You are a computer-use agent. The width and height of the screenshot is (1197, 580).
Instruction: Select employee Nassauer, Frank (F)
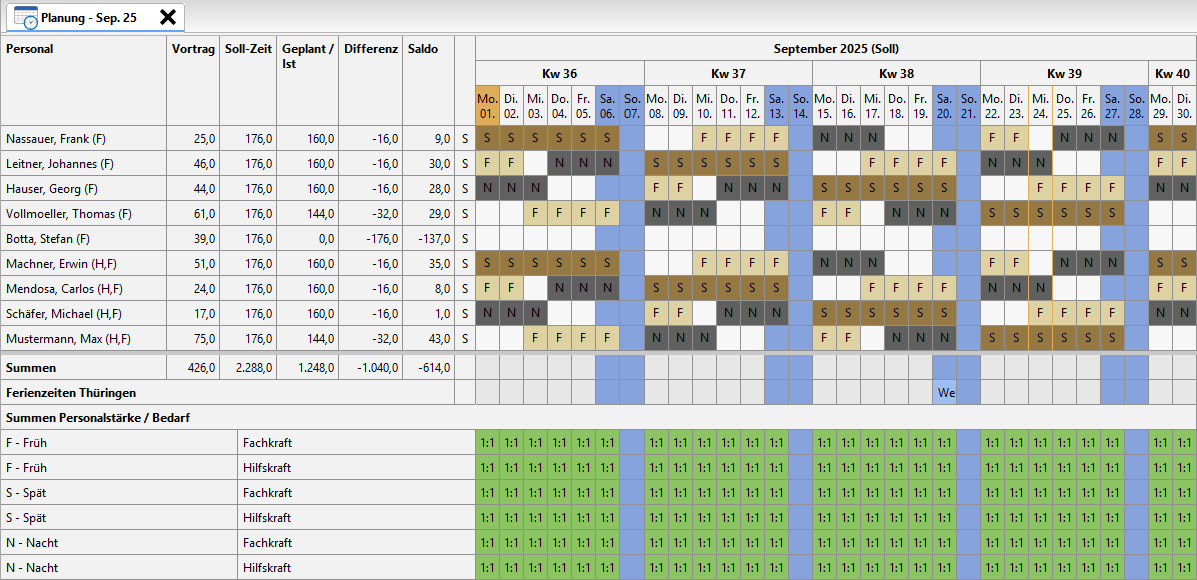click(x=60, y=139)
